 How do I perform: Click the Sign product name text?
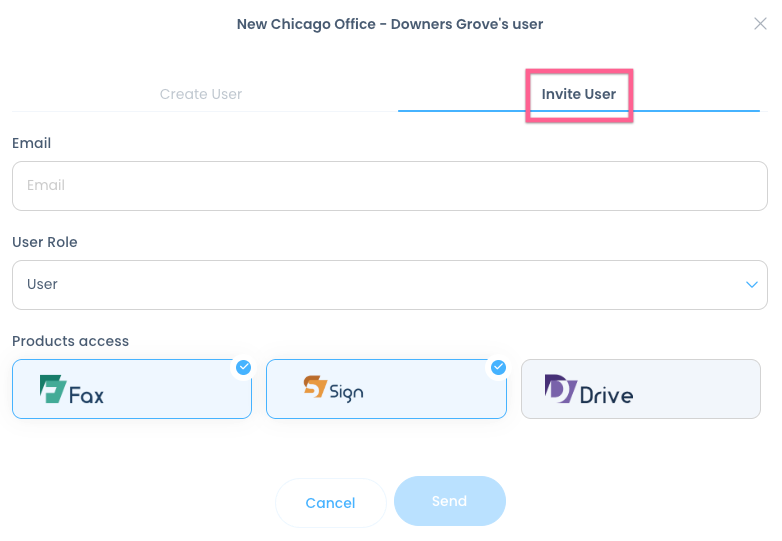tap(347, 392)
